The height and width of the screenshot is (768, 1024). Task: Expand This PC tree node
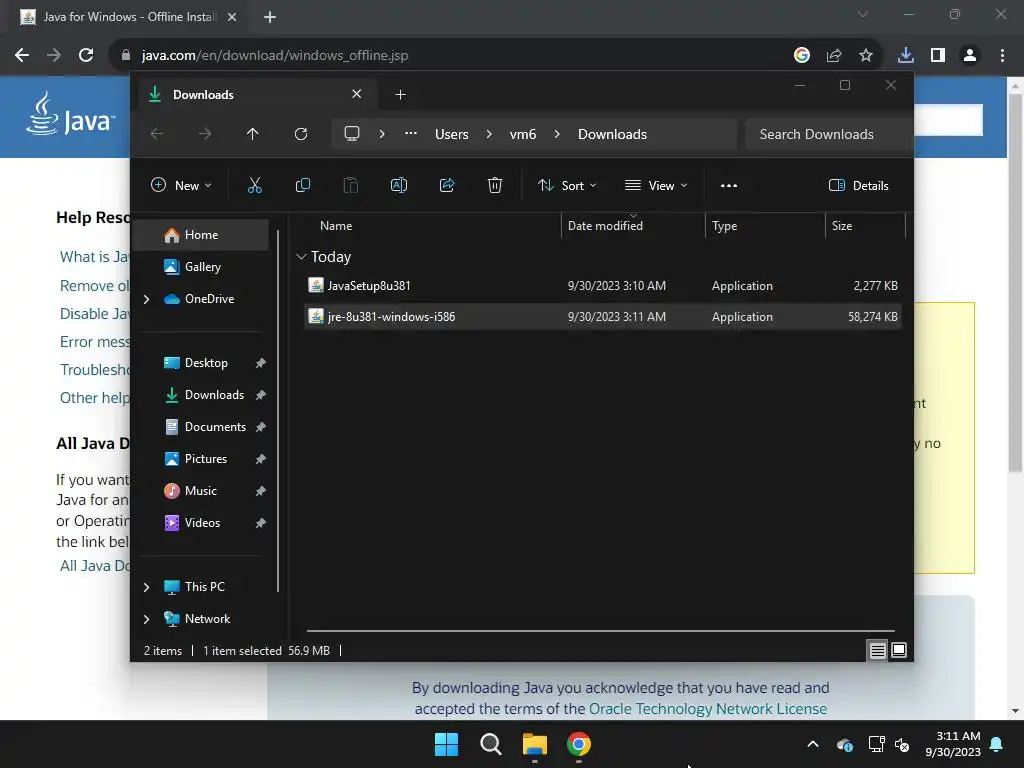(146, 587)
